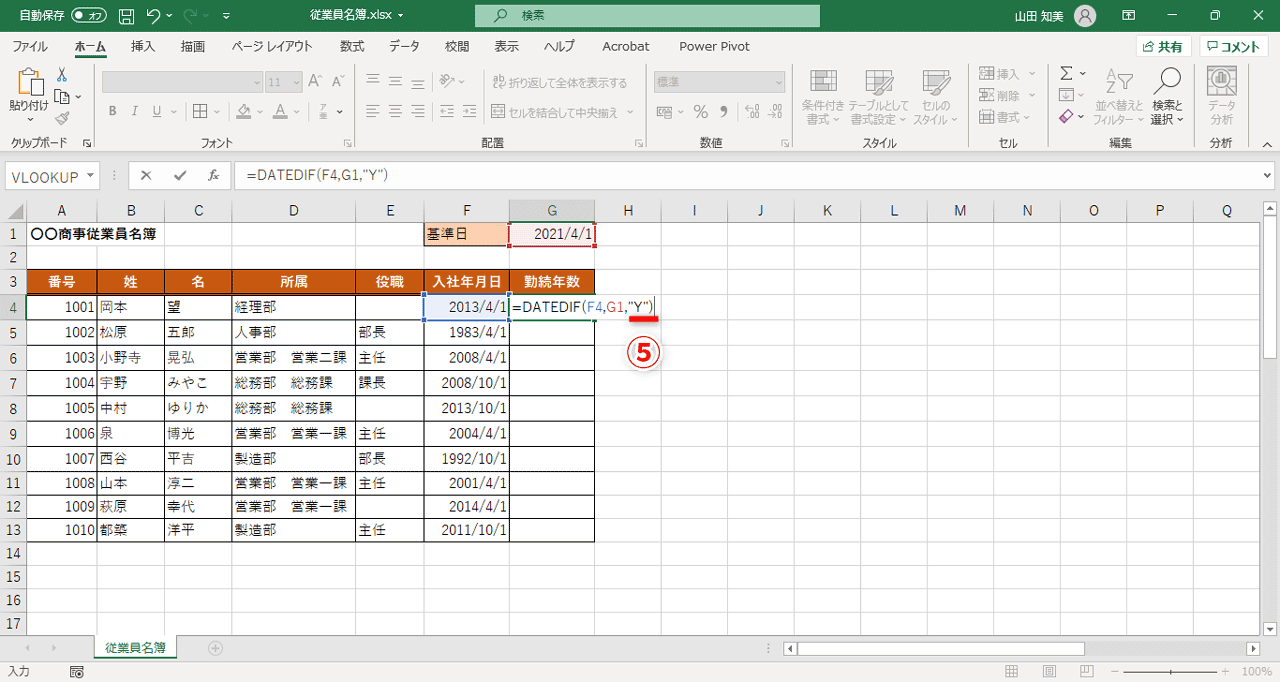1280x682 pixels.
Task: Click the Accounting Number Format currency icon
Action: (666, 112)
